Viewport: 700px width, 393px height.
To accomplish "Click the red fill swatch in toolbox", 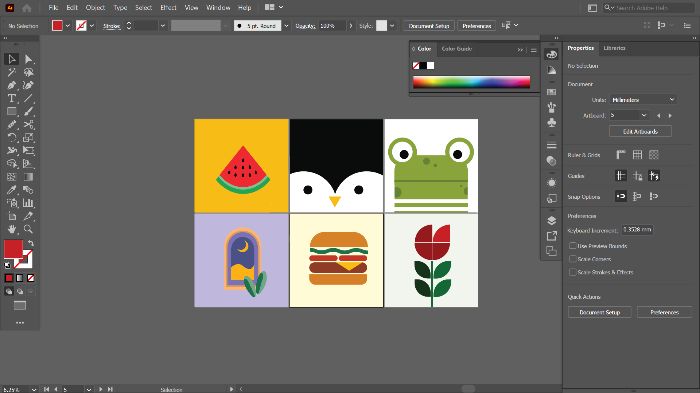I will (x=13, y=249).
